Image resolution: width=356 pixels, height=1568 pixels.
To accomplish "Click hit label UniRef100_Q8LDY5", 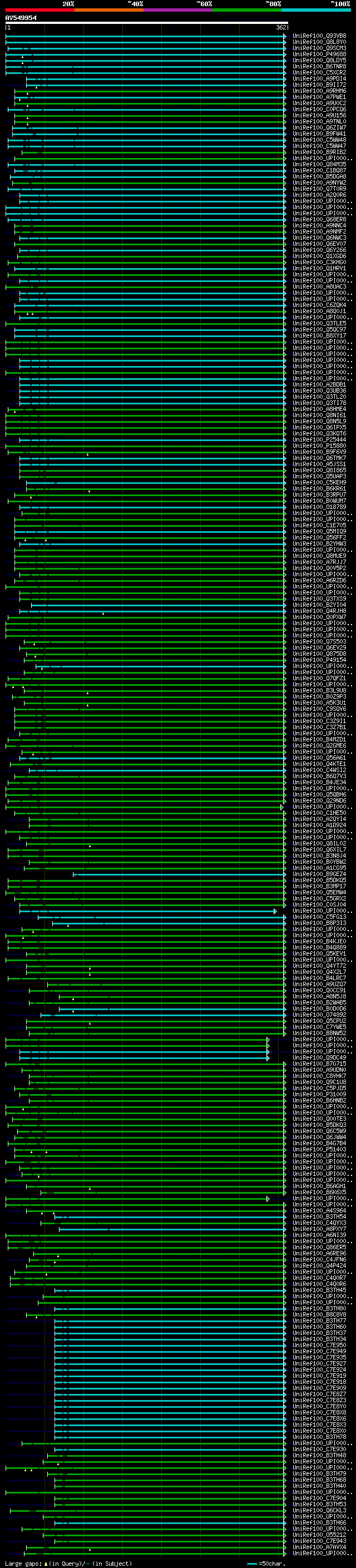I will pyautogui.click(x=319, y=60).
